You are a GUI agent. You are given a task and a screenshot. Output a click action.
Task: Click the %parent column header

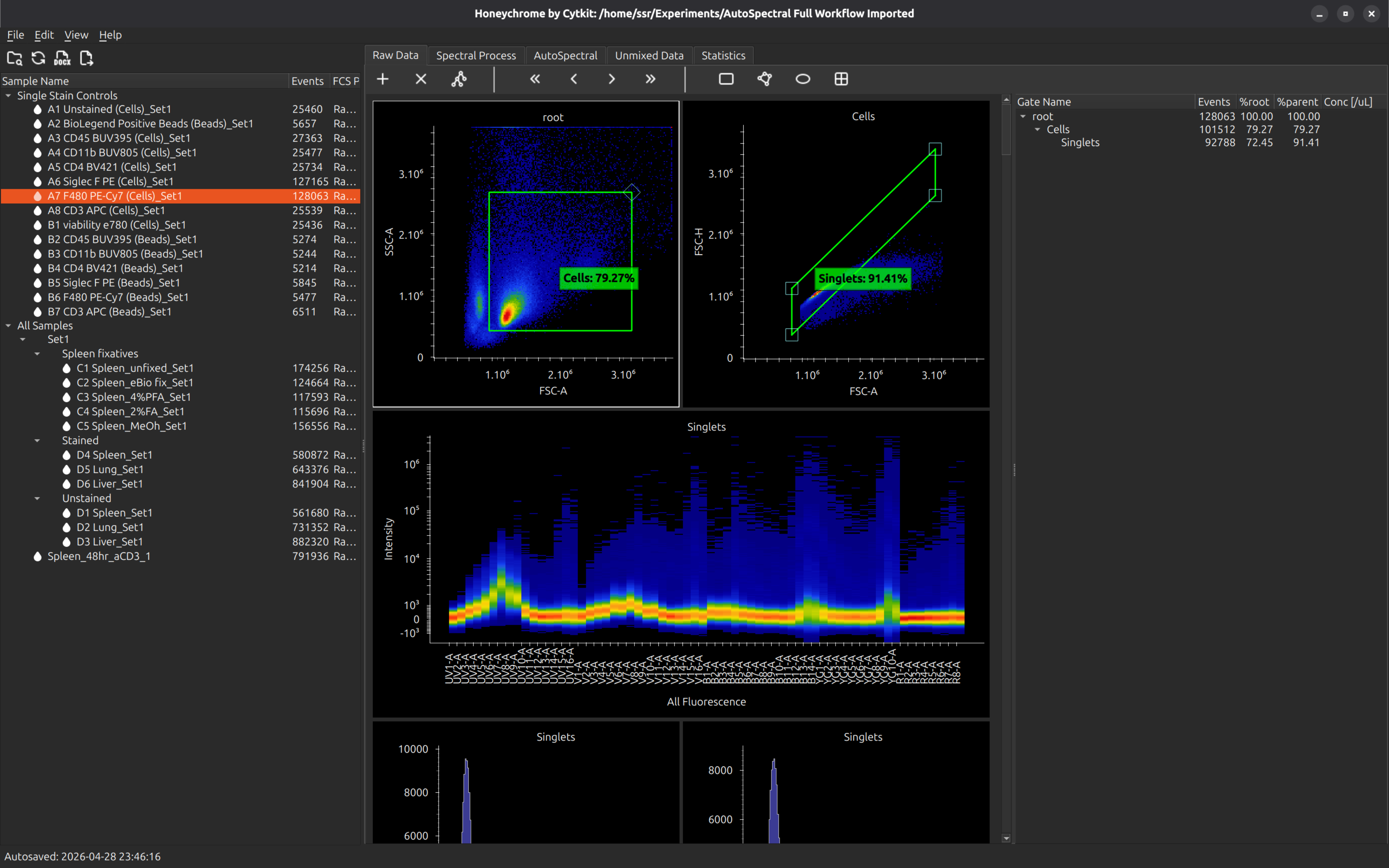pos(1298,102)
